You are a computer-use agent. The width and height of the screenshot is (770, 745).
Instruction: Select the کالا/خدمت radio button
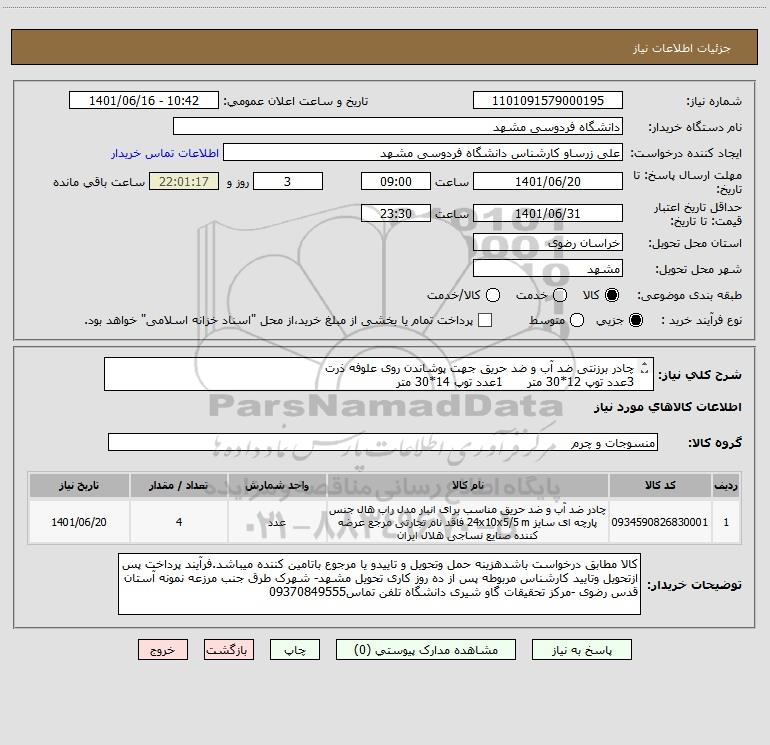click(x=493, y=295)
